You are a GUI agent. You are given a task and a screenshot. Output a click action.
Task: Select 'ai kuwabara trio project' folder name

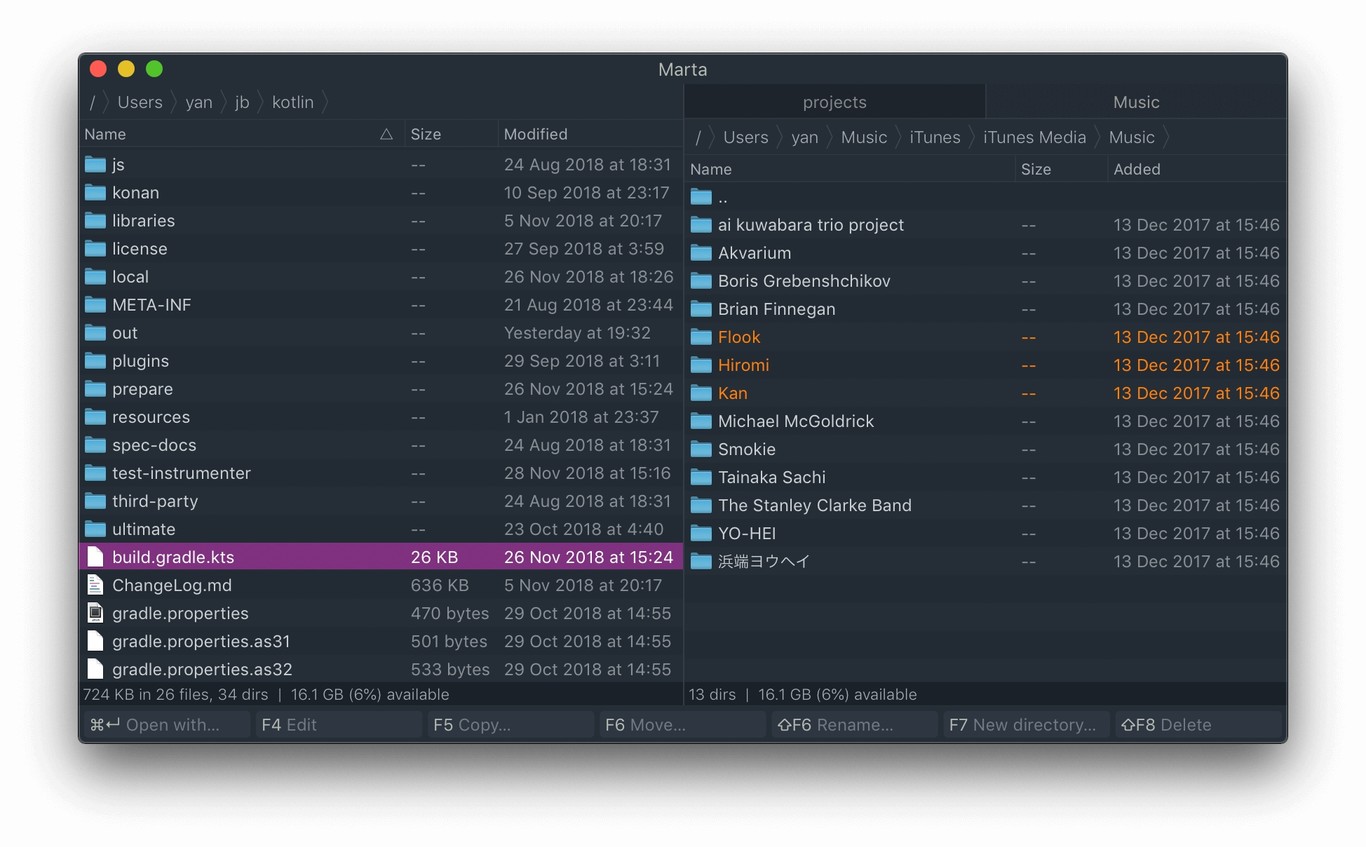(811, 225)
